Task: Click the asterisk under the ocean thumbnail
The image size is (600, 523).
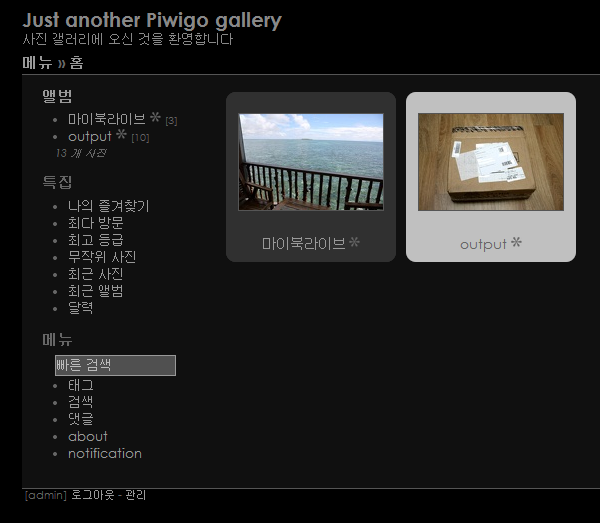Action: click(x=355, y=242)
